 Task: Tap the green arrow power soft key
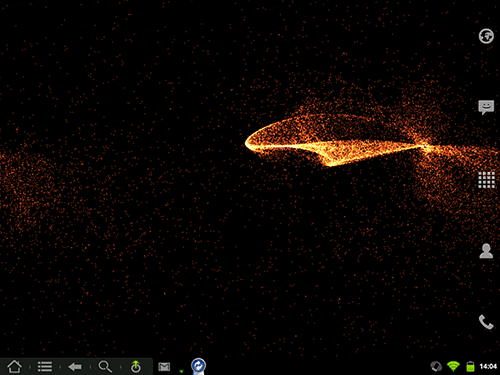tap(136, 366)
